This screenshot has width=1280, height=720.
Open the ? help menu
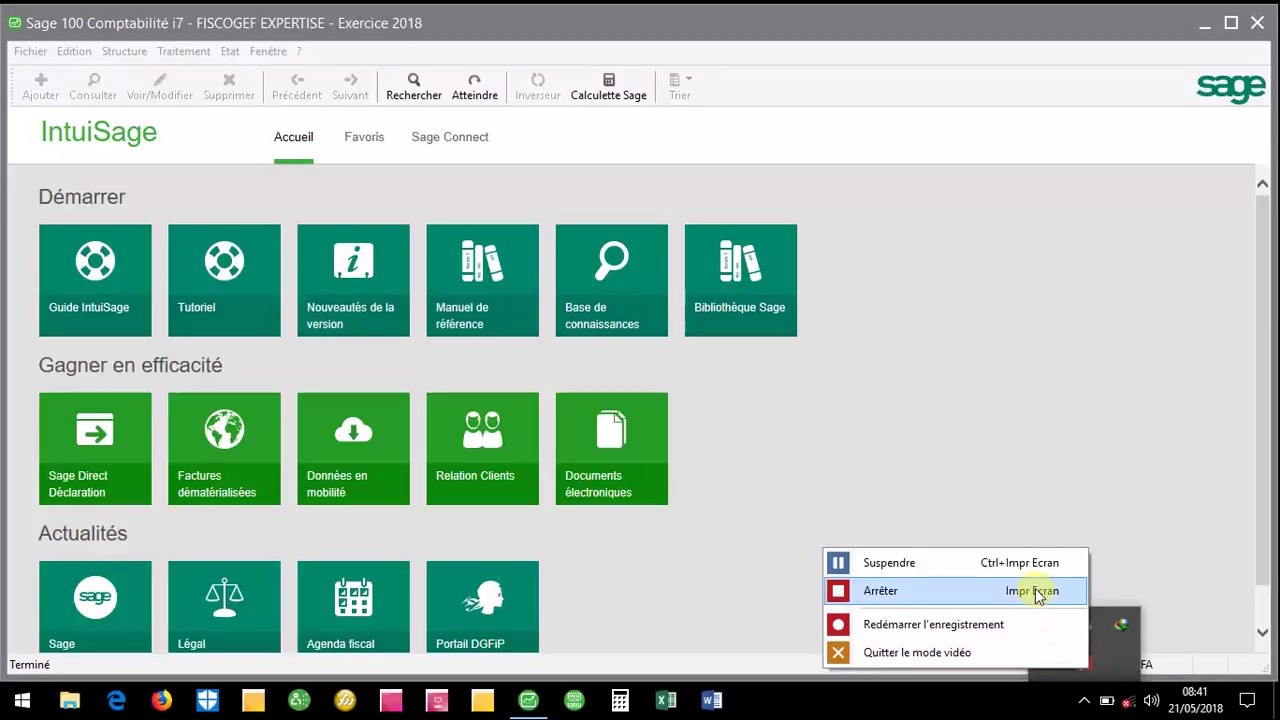coord(298,51)
